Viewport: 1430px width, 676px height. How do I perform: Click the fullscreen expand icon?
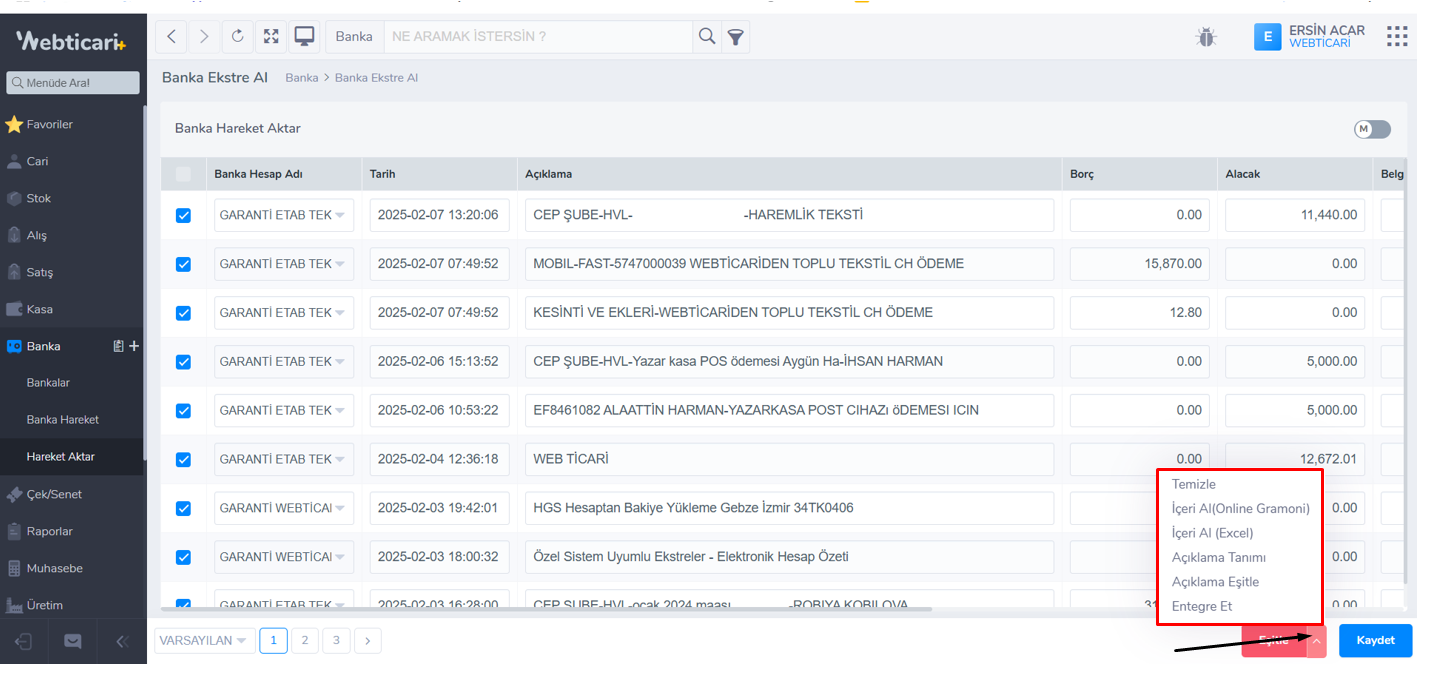[271, 37]
